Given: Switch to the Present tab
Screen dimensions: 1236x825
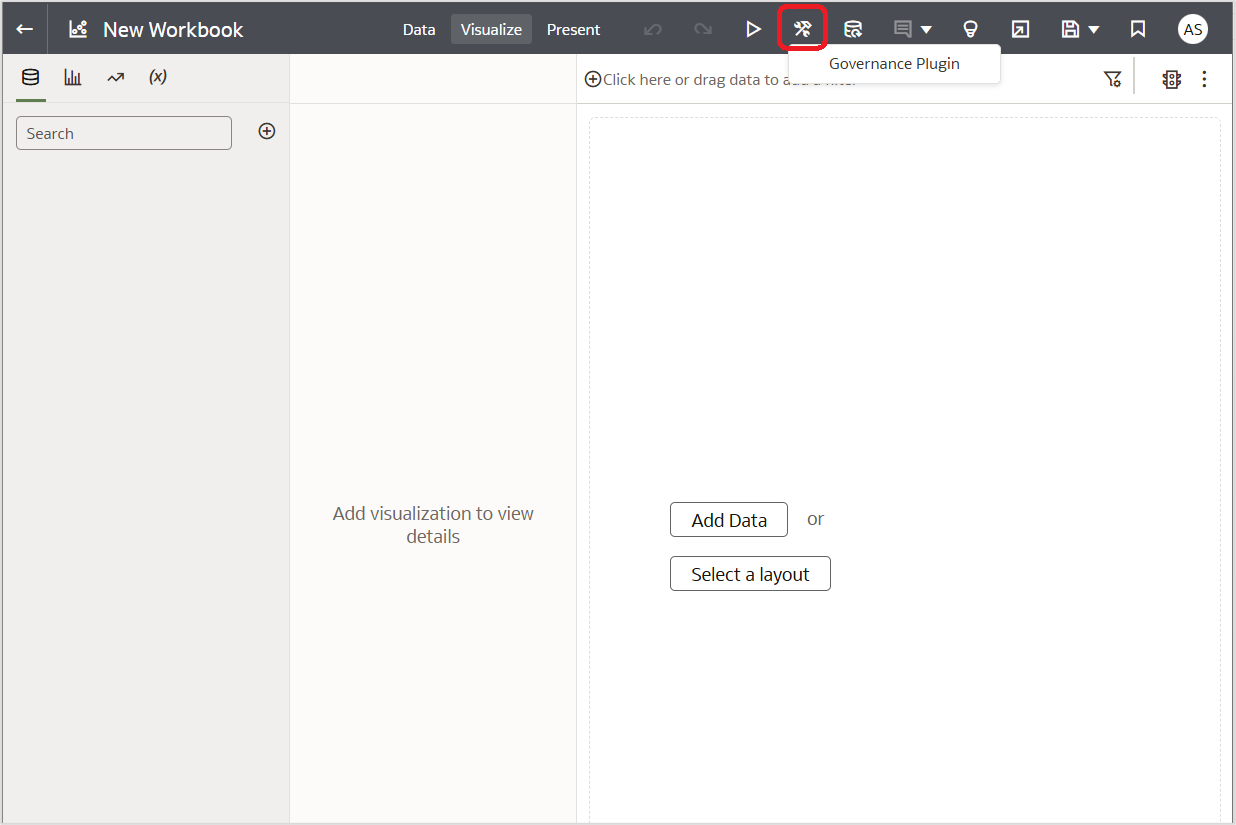Looking at the screenshot, I should [x=573, y=29].
